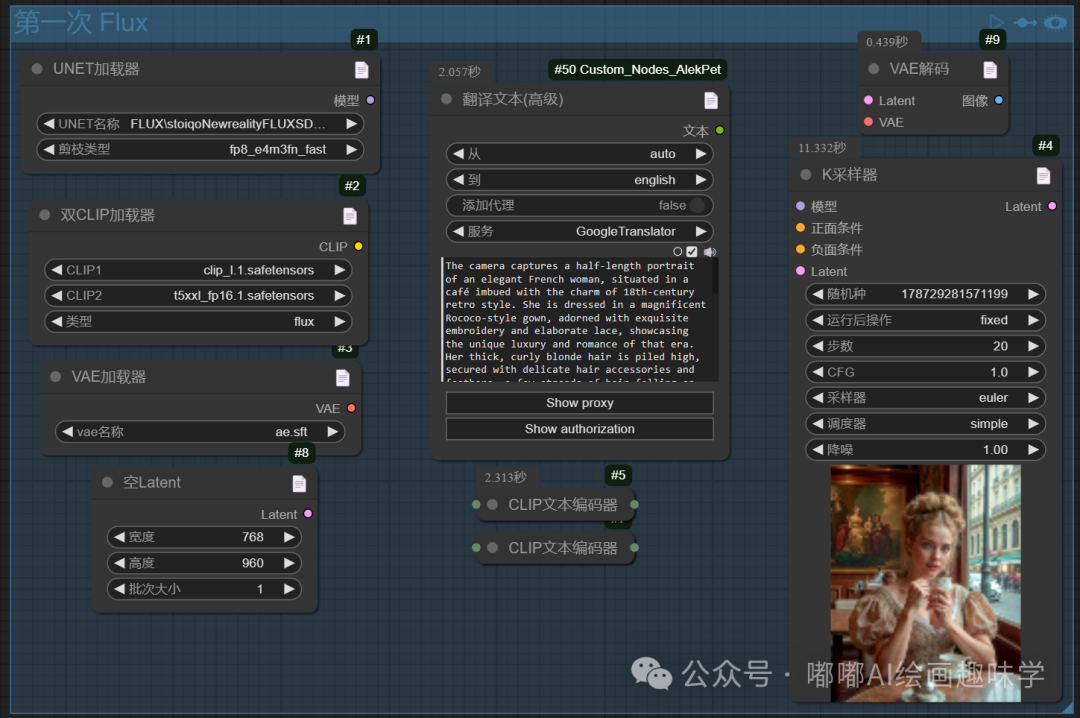Decrease CFG 1.0 with its left arrow
Image resolution: width=1080 pixels, height=718 pixels.
pyautogui.click(x=818, y=372)
